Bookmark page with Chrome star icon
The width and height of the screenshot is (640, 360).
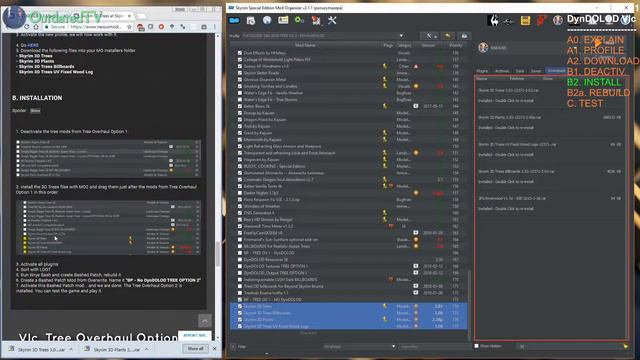129,27
